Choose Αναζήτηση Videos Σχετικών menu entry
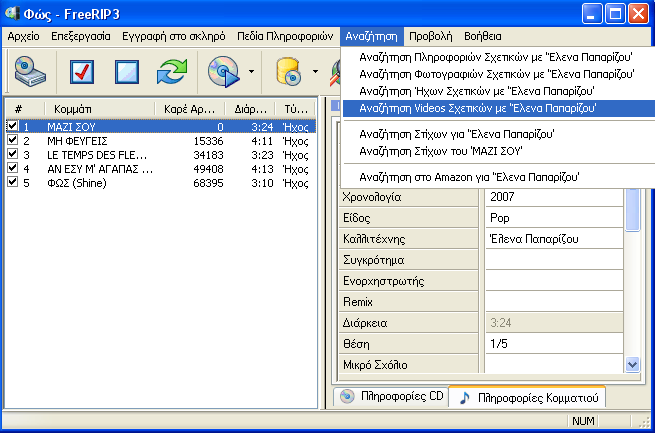 498,108
